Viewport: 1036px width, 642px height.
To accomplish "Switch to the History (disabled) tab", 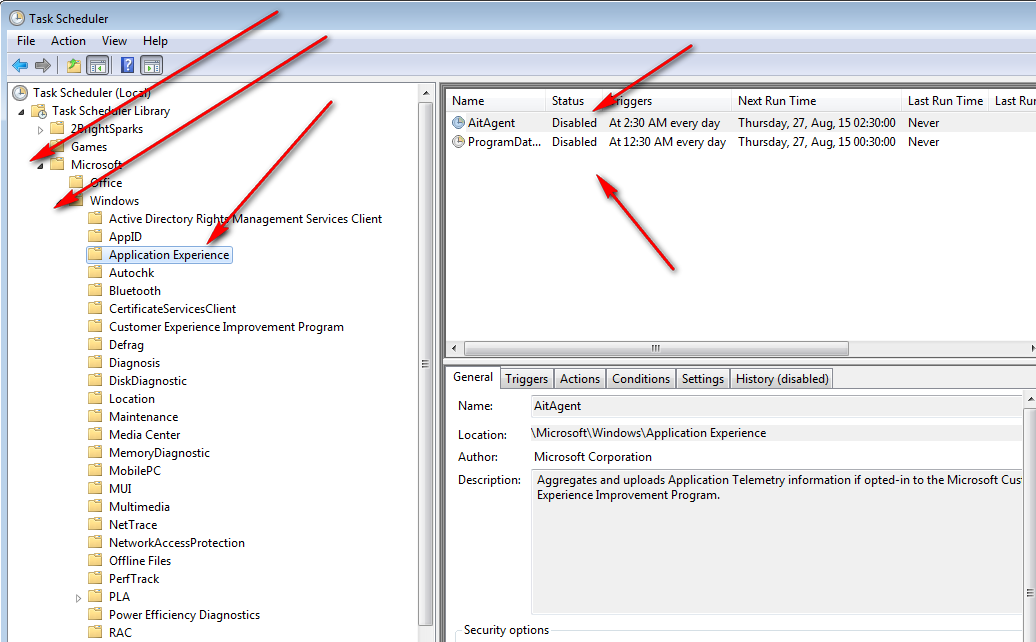I will point(782,378).
